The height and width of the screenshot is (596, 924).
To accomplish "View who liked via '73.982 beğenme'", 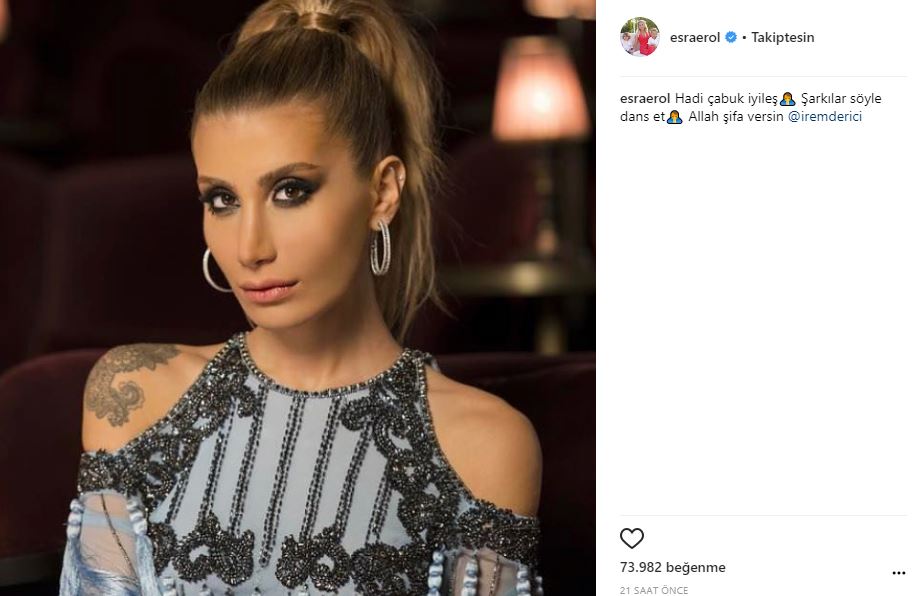I will (x=672, y=567).
